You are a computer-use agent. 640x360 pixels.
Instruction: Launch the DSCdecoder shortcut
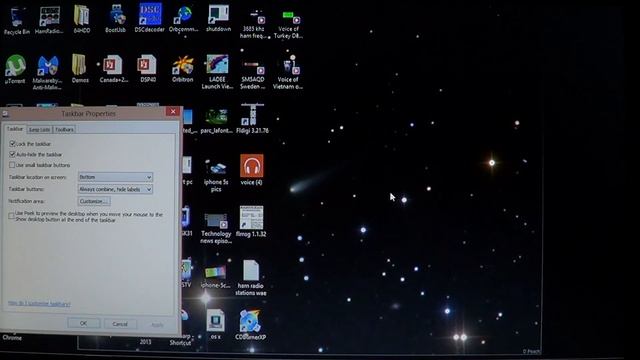[150, 18]
